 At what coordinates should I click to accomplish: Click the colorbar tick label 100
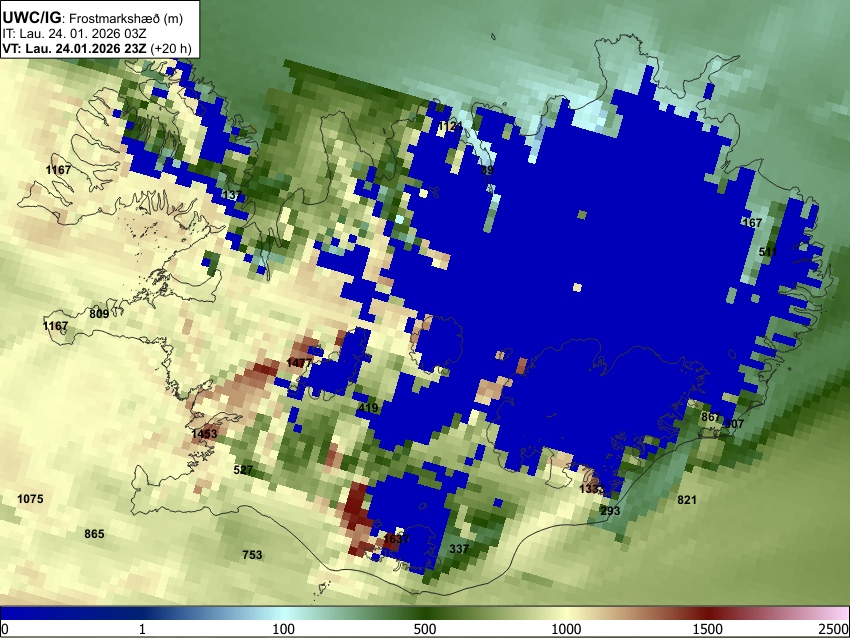[284, 629]
